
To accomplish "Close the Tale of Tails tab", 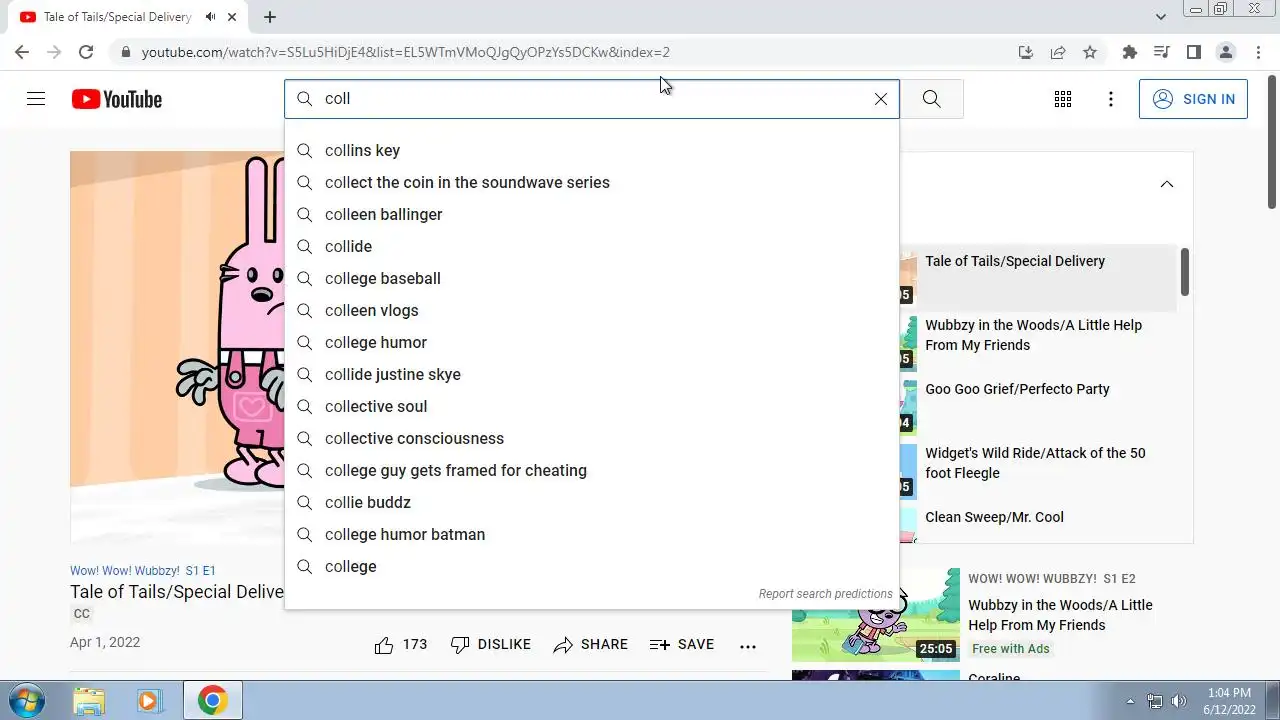I will click(233, 17).
